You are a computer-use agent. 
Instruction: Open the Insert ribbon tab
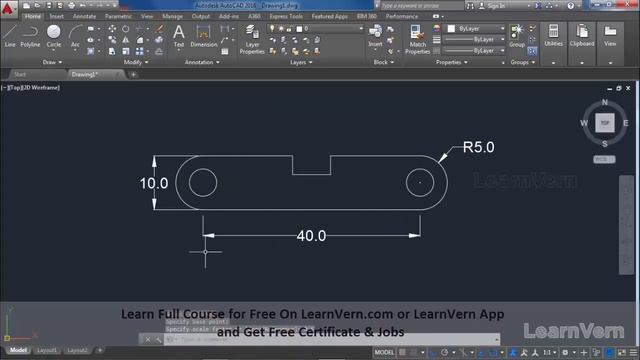point(56,16)
